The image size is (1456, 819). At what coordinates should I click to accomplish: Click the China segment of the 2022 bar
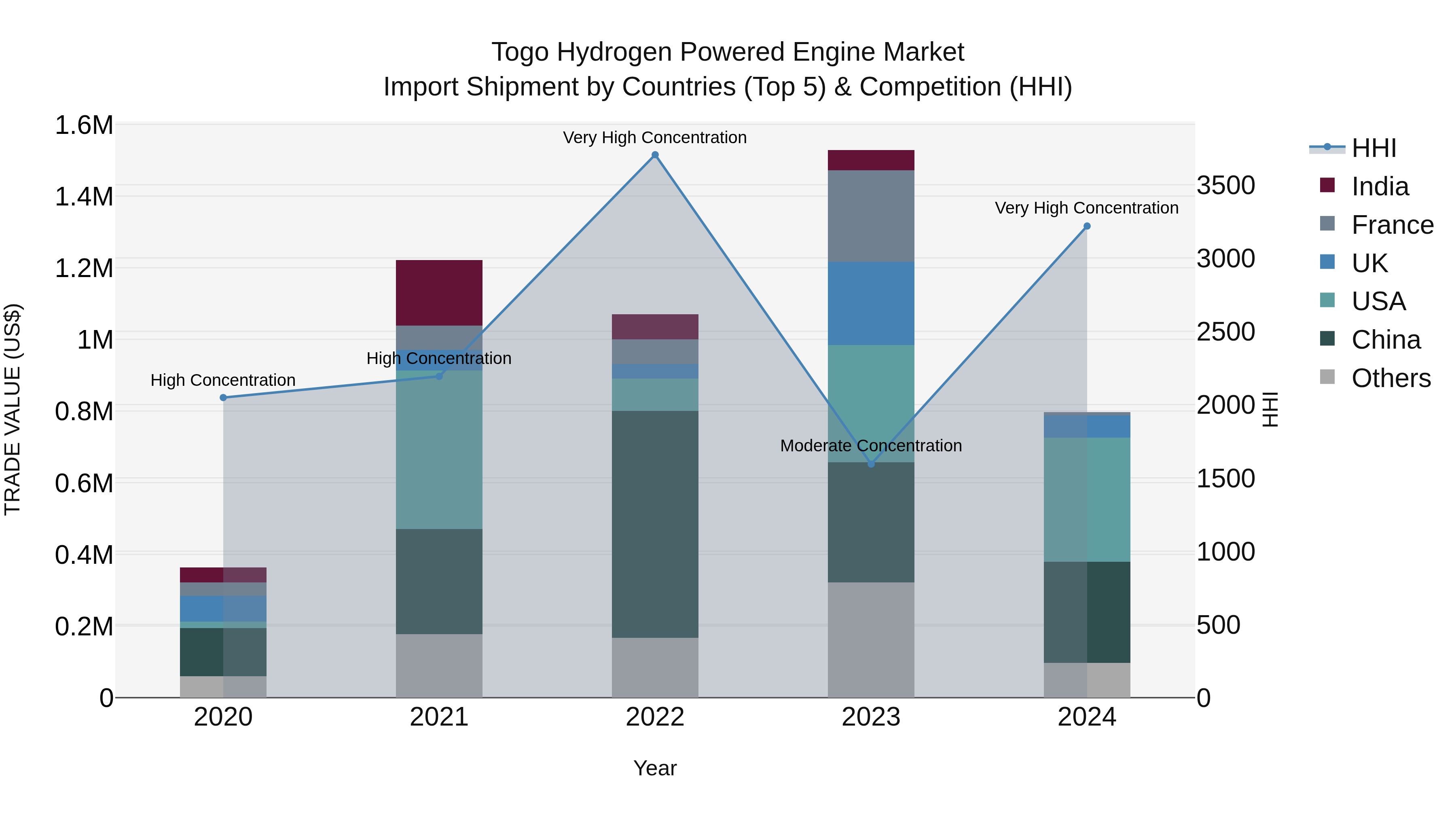(655, 525)
